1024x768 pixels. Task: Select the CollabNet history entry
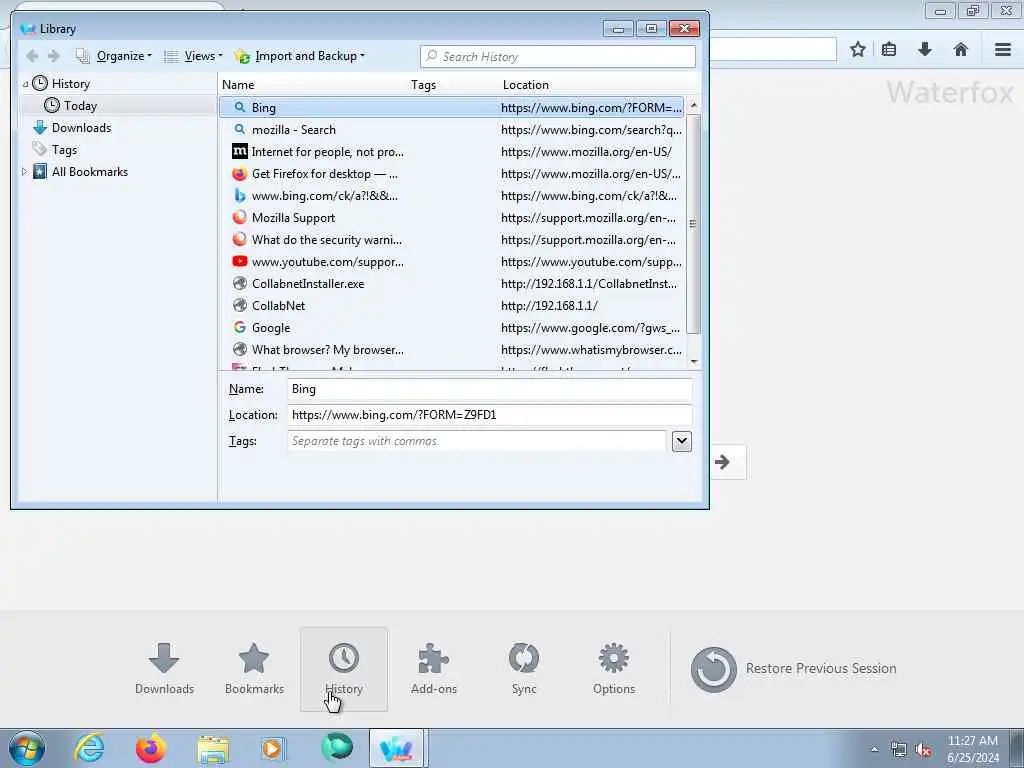pyautogui.click(x=451, y=306)
